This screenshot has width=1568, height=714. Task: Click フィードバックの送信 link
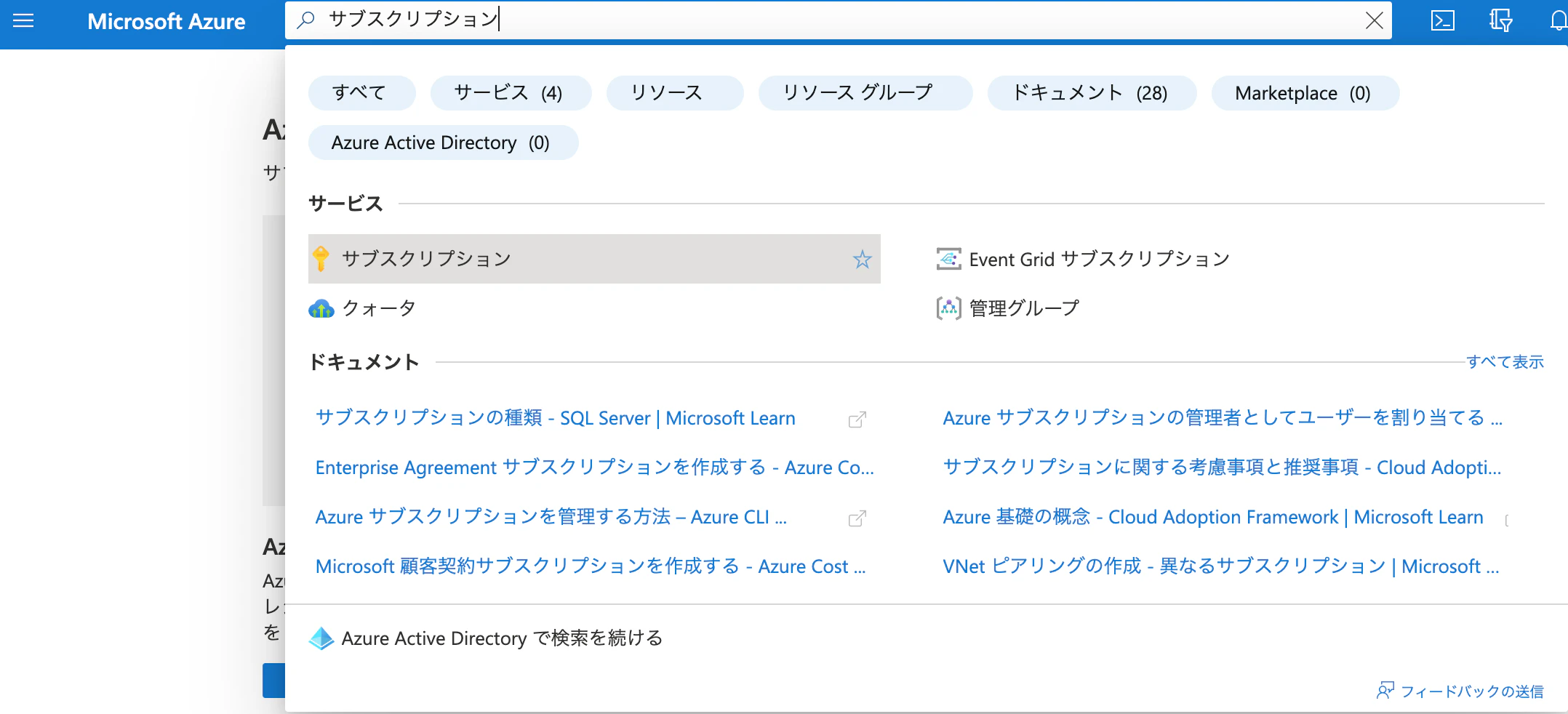coord(1472,691)
